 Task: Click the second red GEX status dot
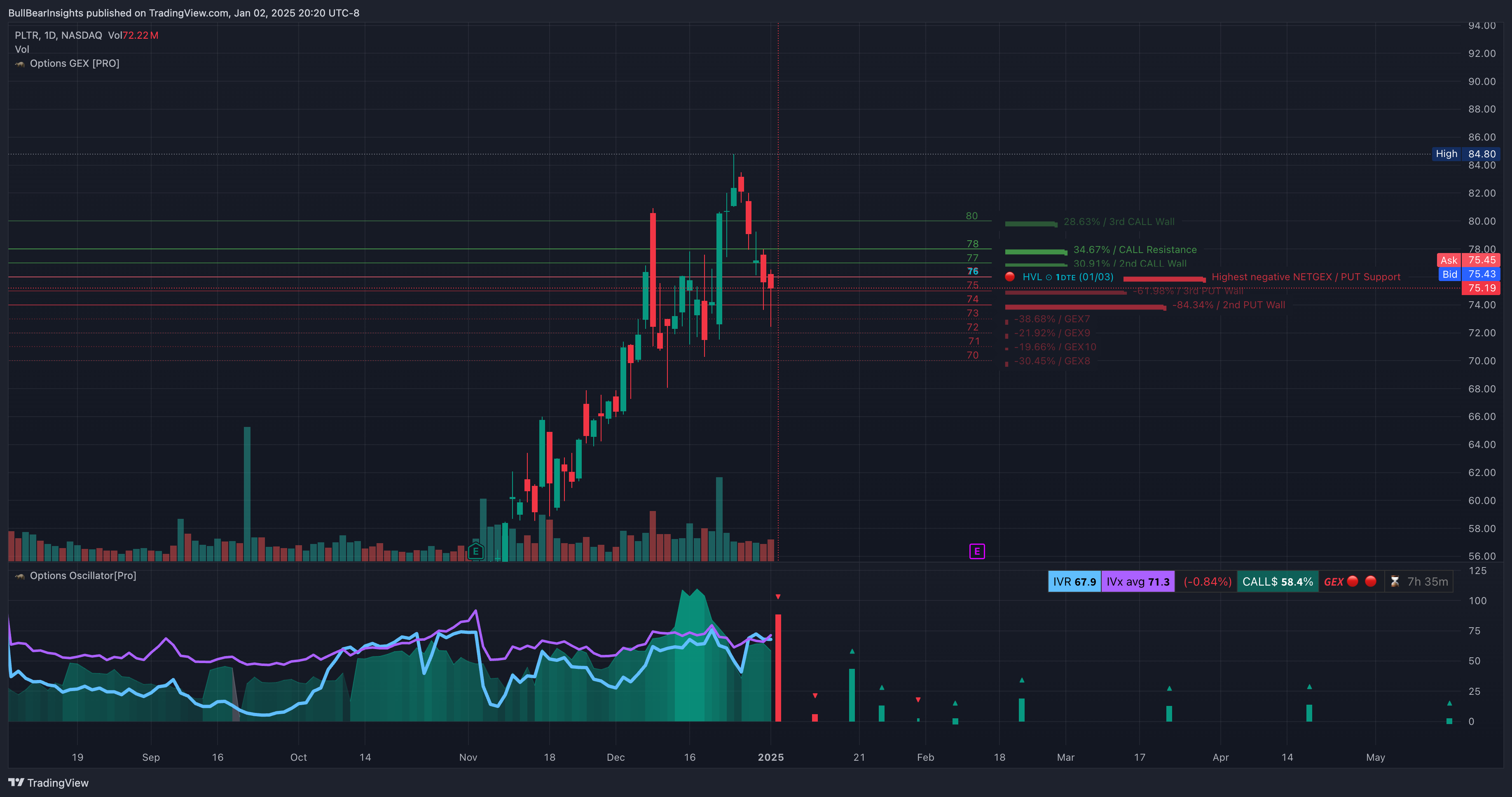click(x=1371, y=581)
